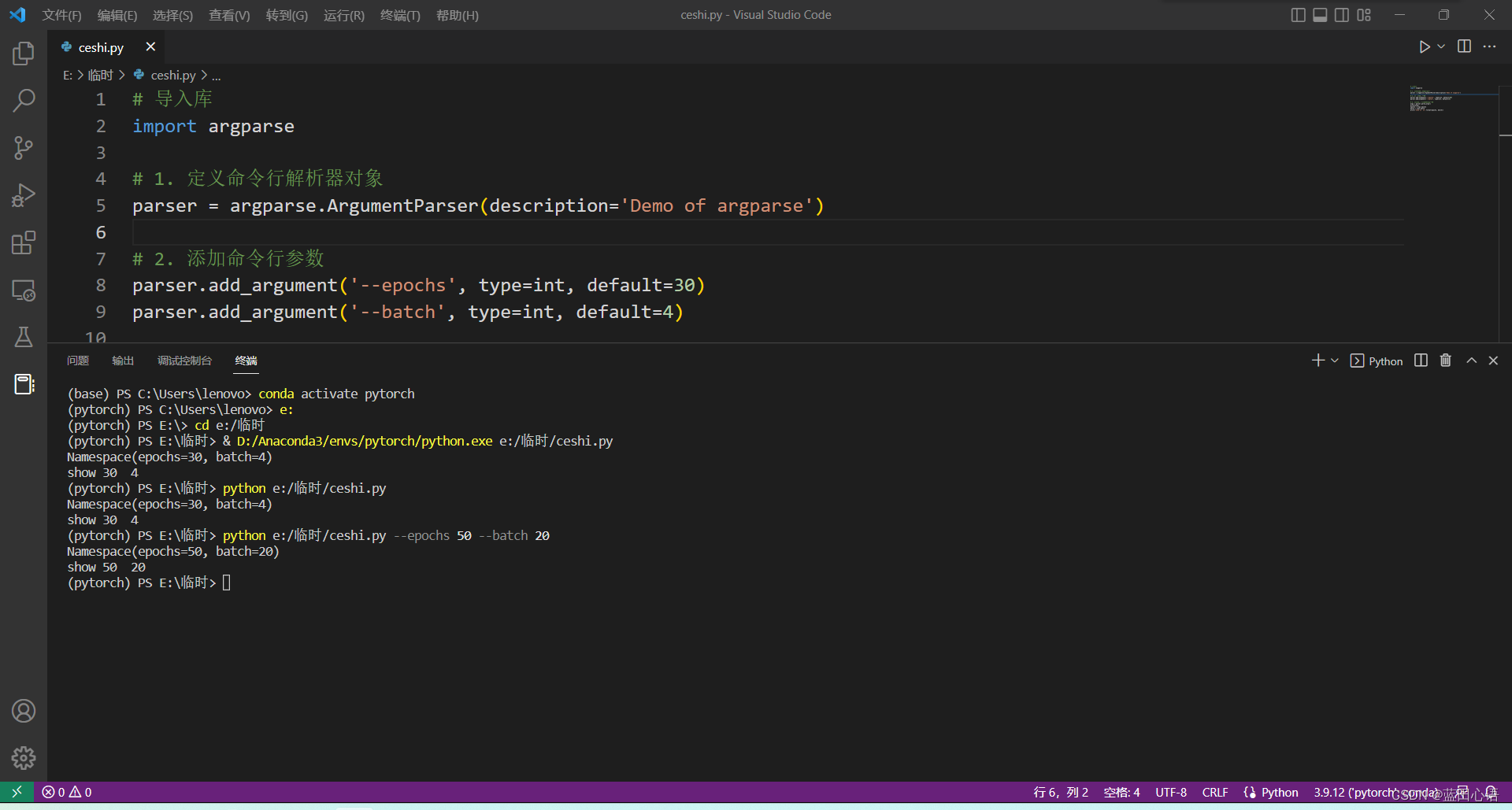Run Python file with play button
The height and width of the screenshot is (810, 1512).
tap(1424, 47)
